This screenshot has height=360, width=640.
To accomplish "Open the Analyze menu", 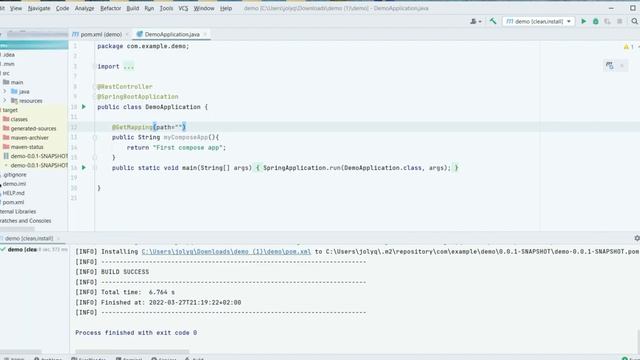I will 84,8.
